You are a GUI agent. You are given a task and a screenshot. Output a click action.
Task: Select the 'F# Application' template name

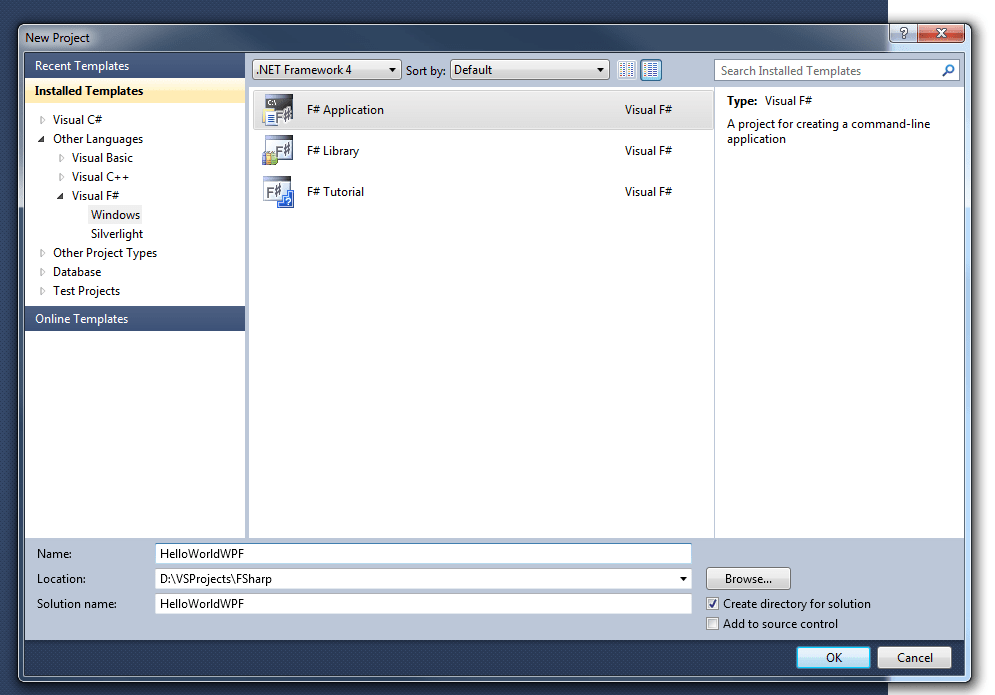tap(345, 110)
